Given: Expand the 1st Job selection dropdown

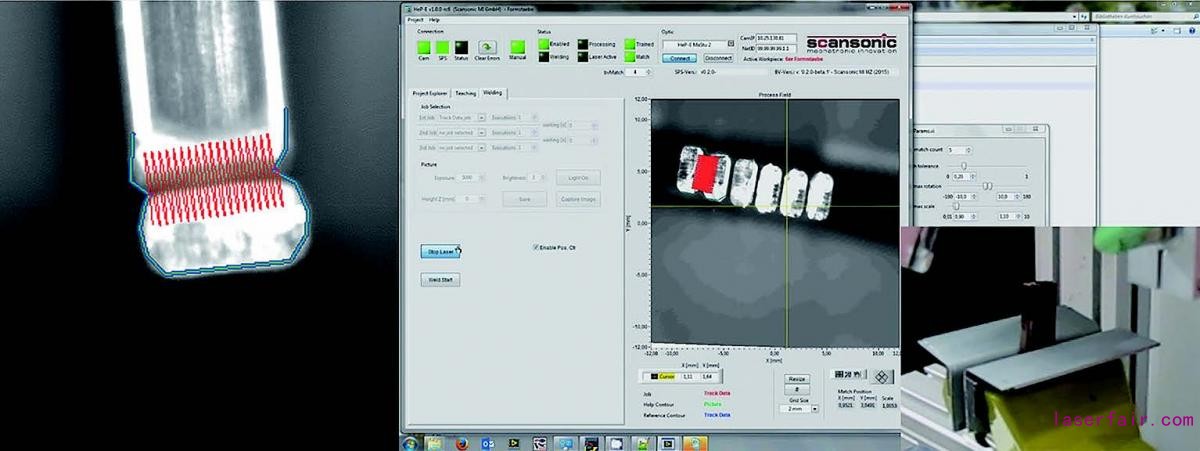Looking at the screenshot, I should [481, 117].
